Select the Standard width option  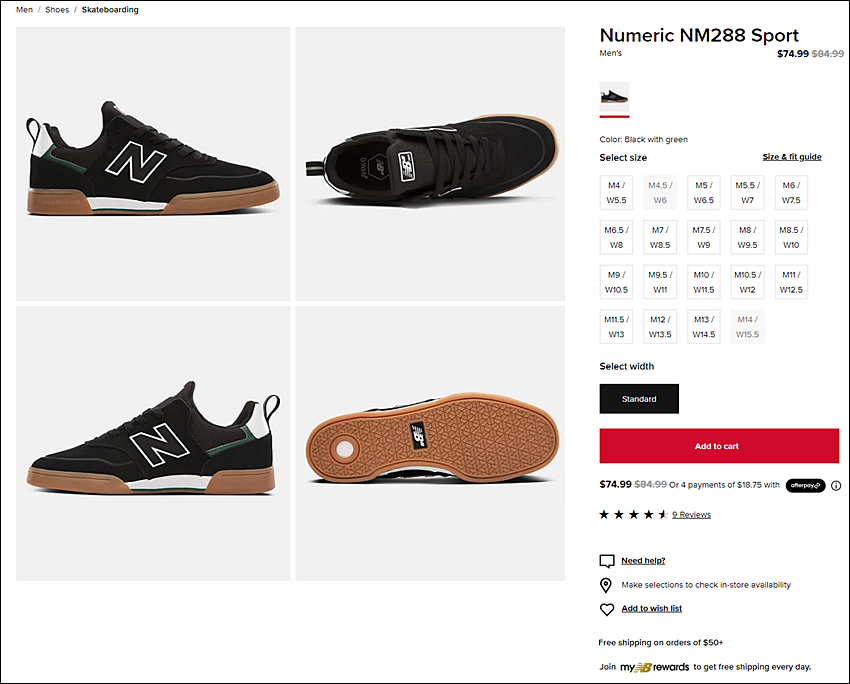pyautogui.click(x=639, y=399)
